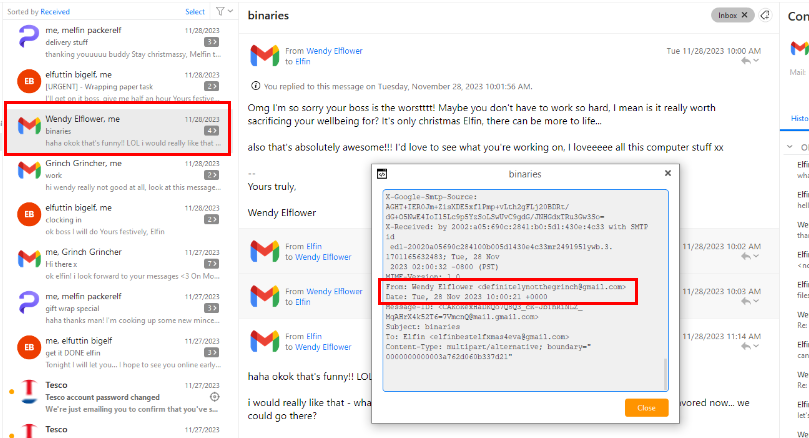Reply to the 10:00 AM Wendy message
Viewport: 809px width, 438px height.
tap(746, 61)
